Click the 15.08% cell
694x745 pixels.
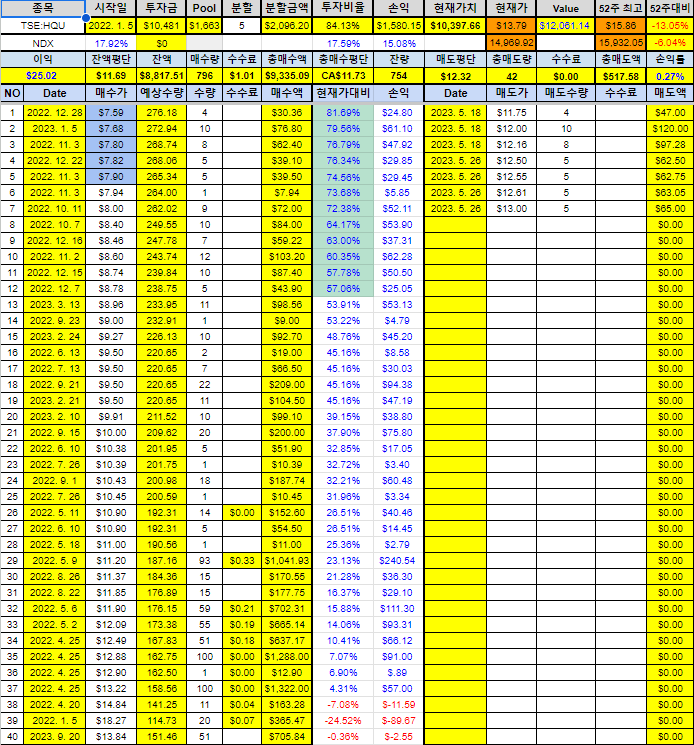click(x=399, y=43)
